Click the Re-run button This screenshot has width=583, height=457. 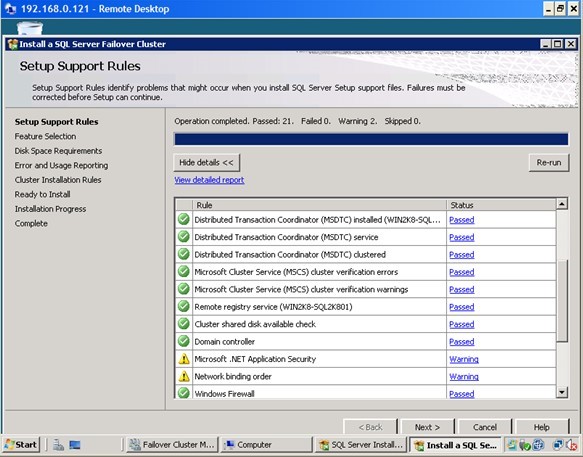pos(549,162)
